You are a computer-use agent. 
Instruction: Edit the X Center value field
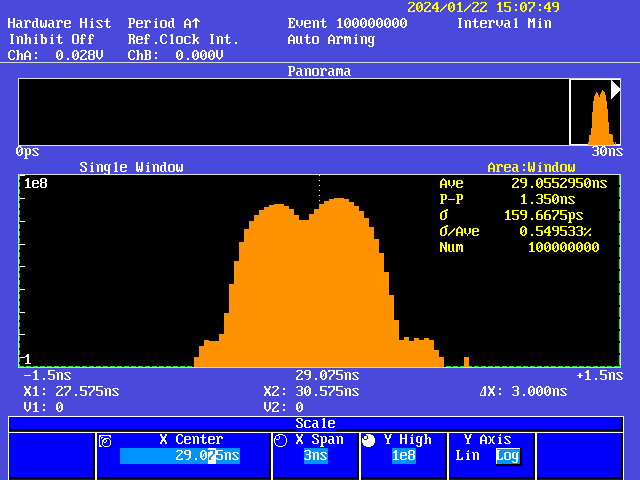coord(180,456)
